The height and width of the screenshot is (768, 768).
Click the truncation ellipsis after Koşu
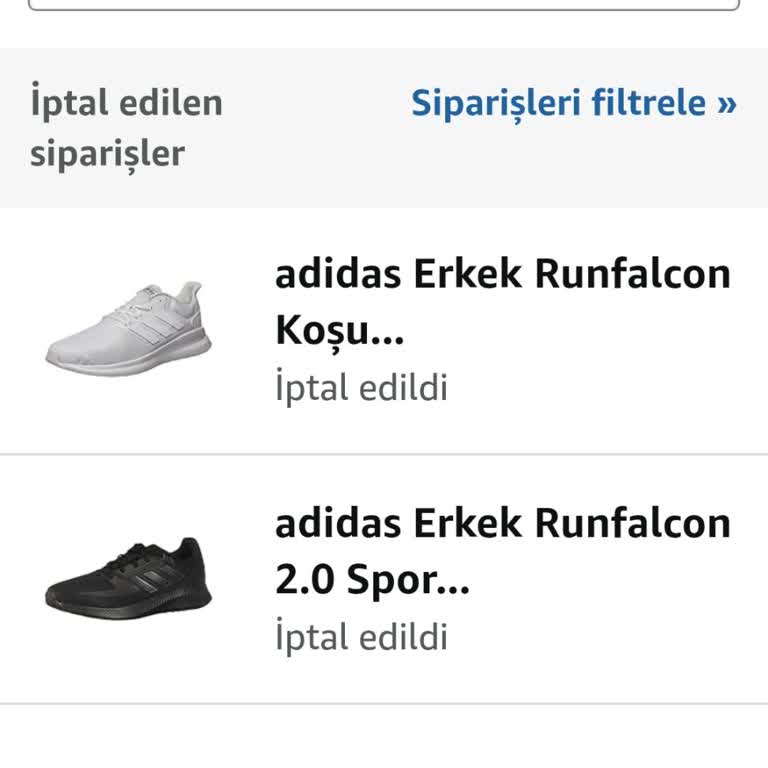tap(388, 335)
